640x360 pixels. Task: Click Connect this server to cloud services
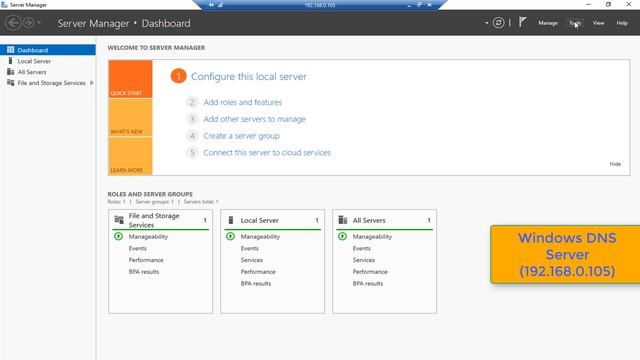[267, 153]
